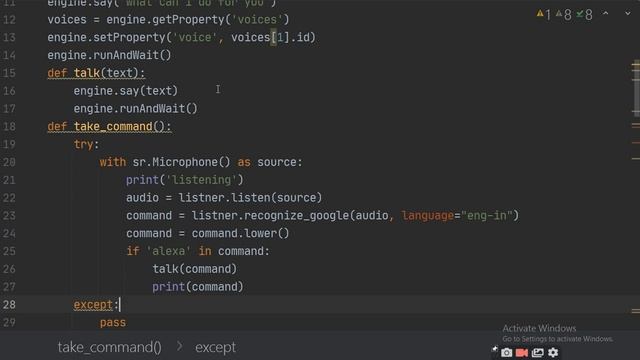Click 'engine.say(text)' on line 16
The height and width of the screenshot is (360, 640).
point(126,91)
